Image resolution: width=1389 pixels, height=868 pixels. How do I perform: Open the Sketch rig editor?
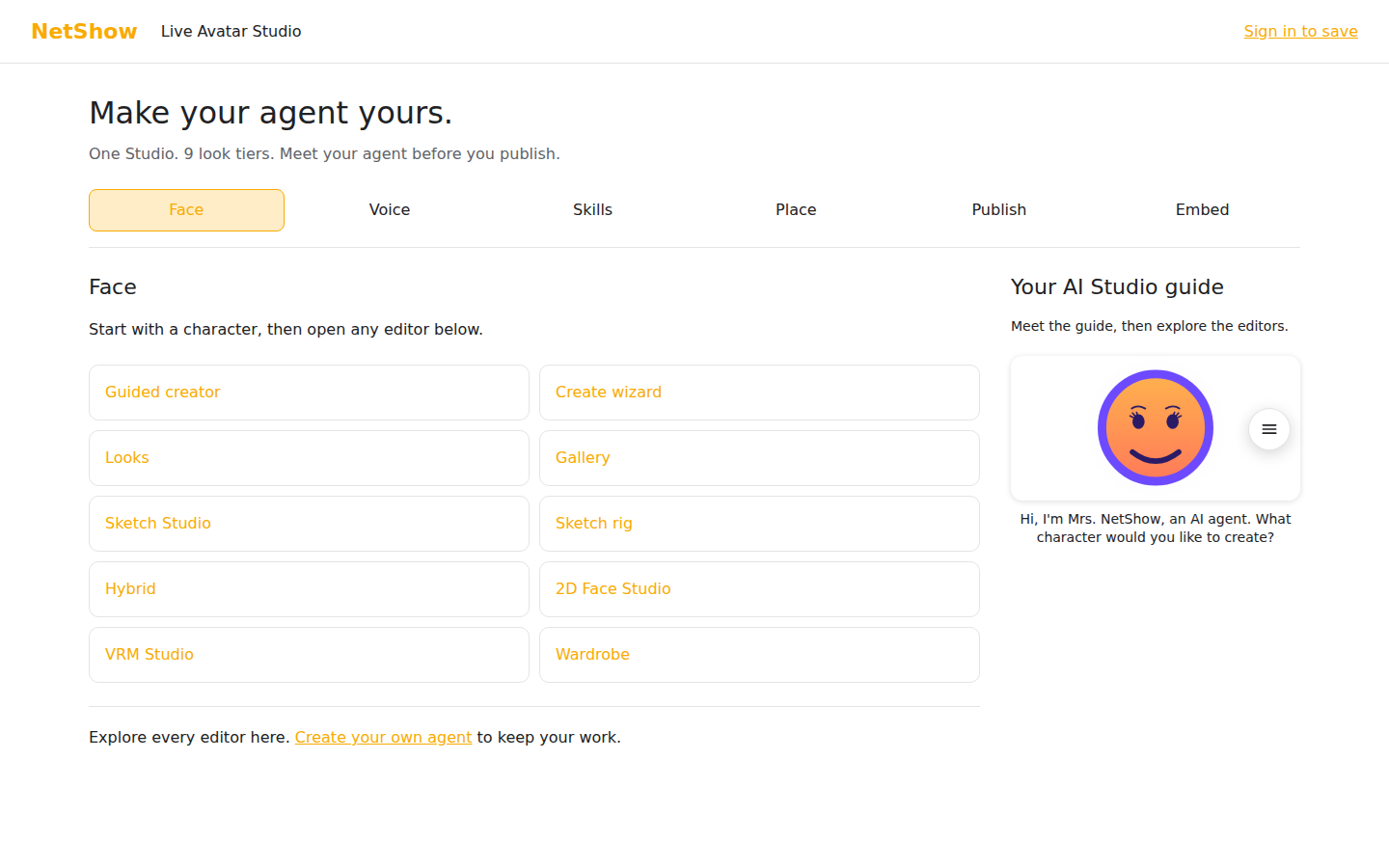click(x=759, y=524)
